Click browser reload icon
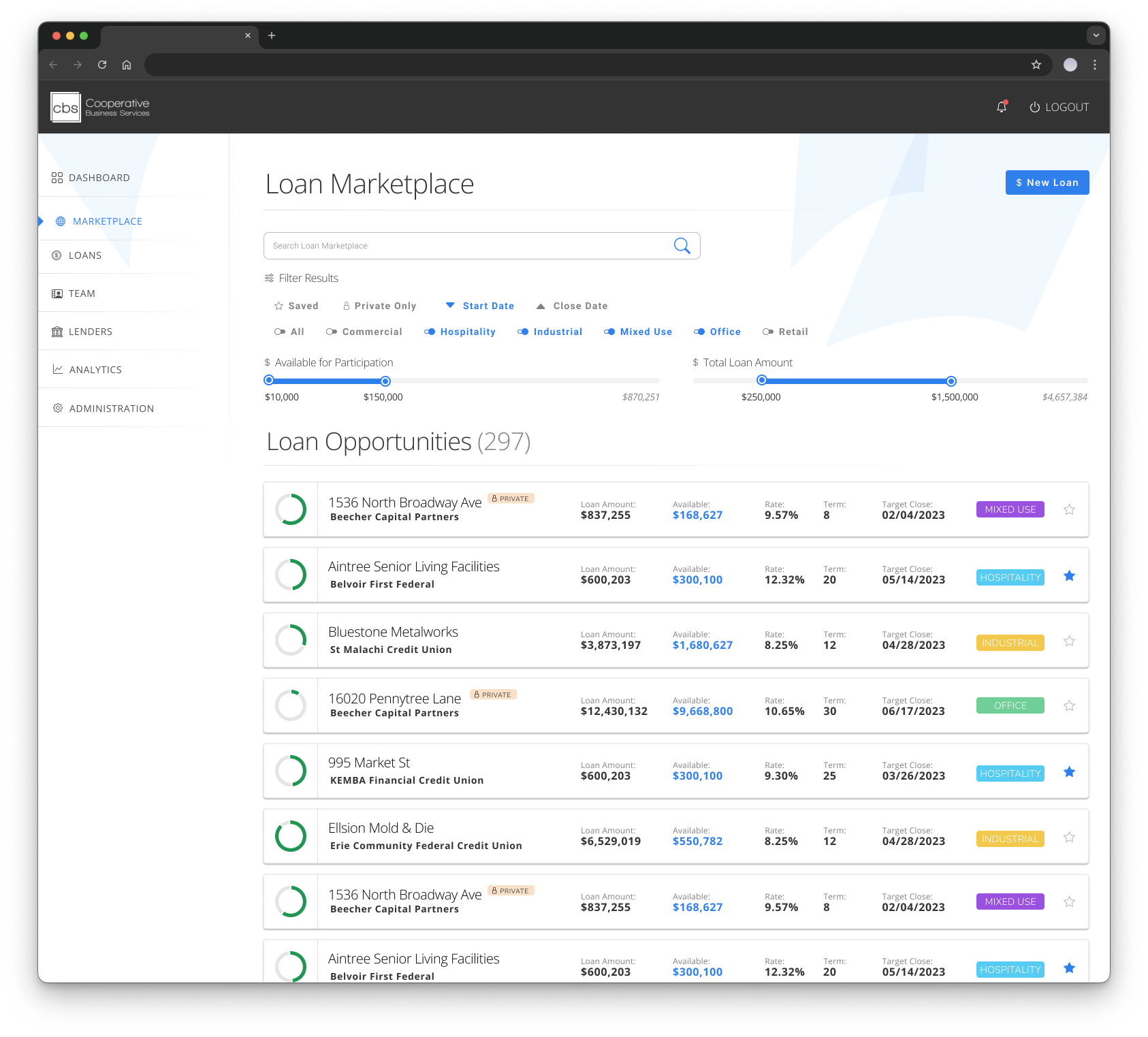Viewport: 1148px width, 1037px height. (102, 65)
